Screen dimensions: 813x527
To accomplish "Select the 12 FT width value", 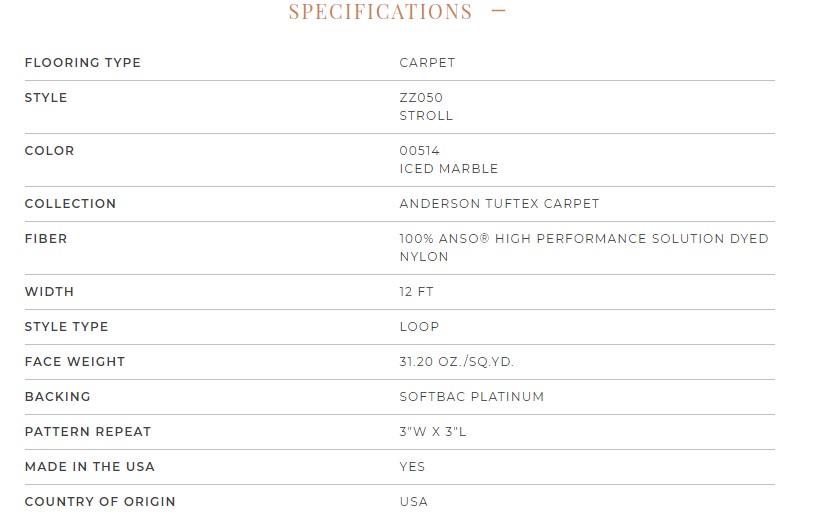I will (416, 292).
